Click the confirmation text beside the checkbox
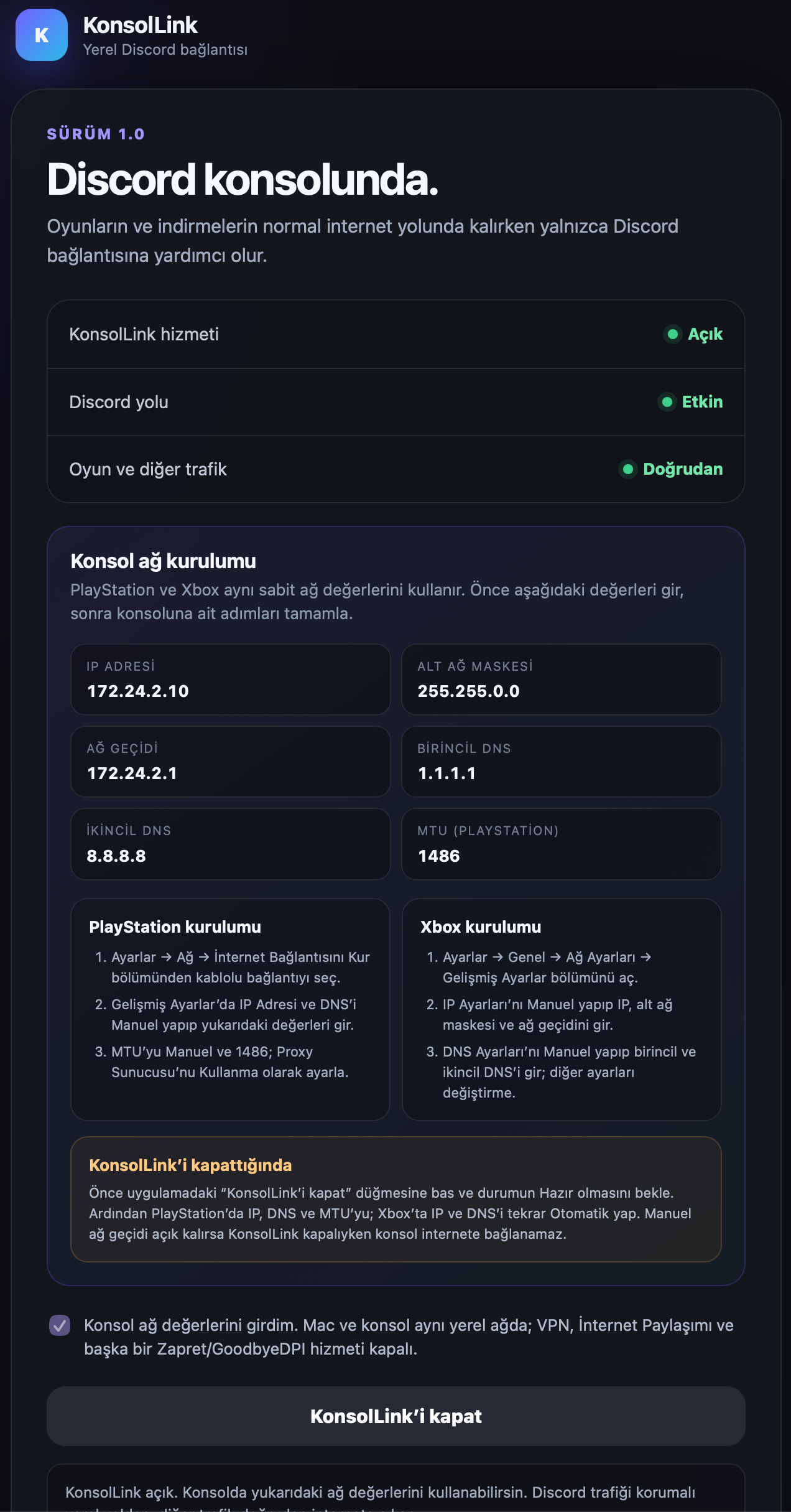The image size is (791, 1512). pyautogui.click(x=409, y=1337)
